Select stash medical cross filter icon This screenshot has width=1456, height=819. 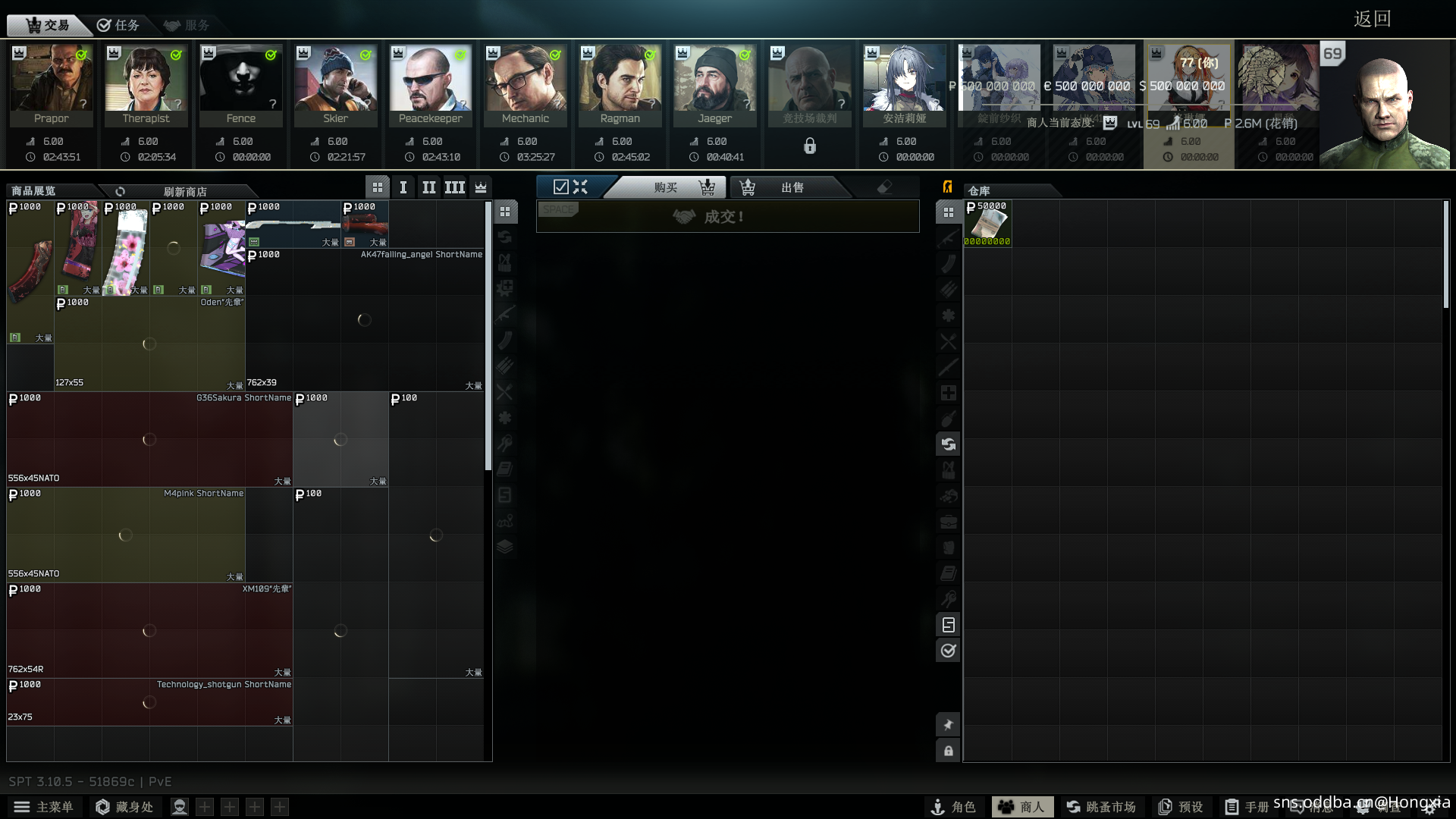coord(948,393)
